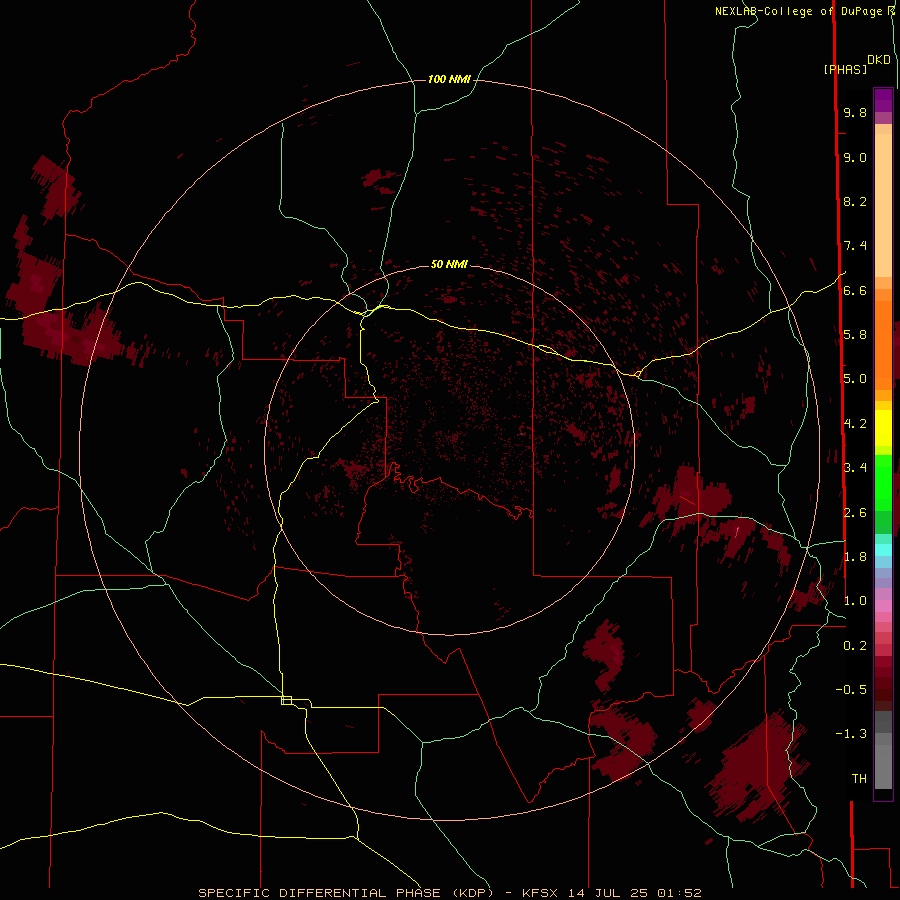Click the 4.2 value on the colorbar scale
The width and height of the screenshot is (900, 900).
[855, 424]
